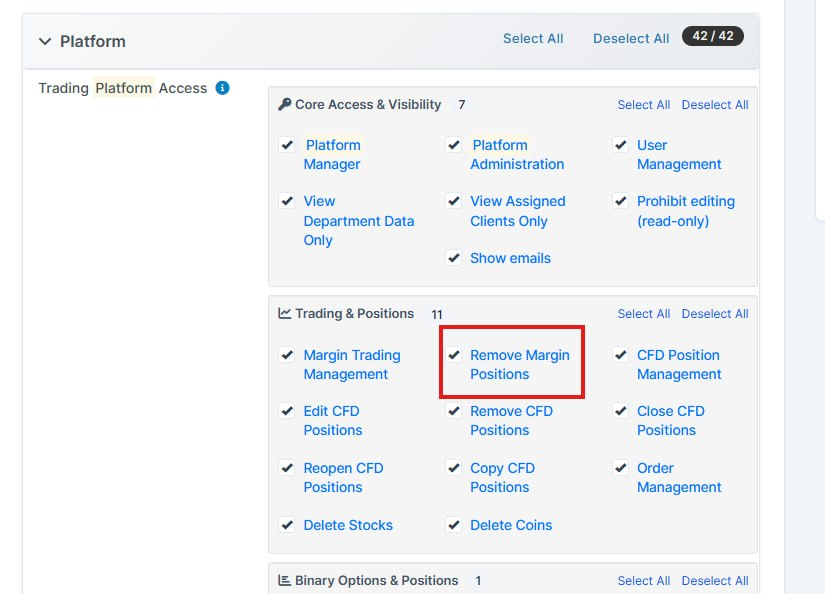Toggle Margin Trading Management checkbox

point(287,355)
